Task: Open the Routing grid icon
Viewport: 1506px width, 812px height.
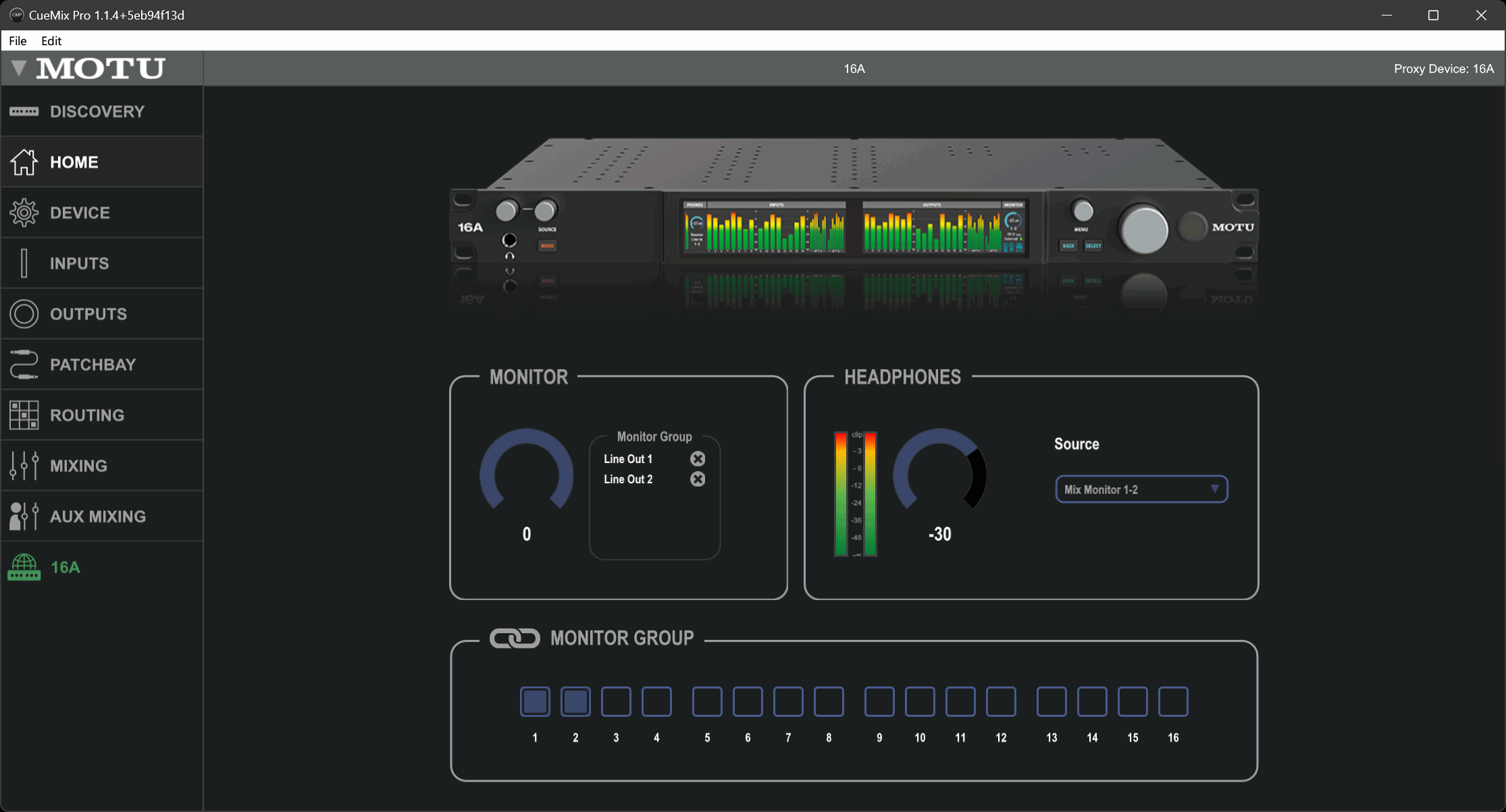Action: coord(24,415)
